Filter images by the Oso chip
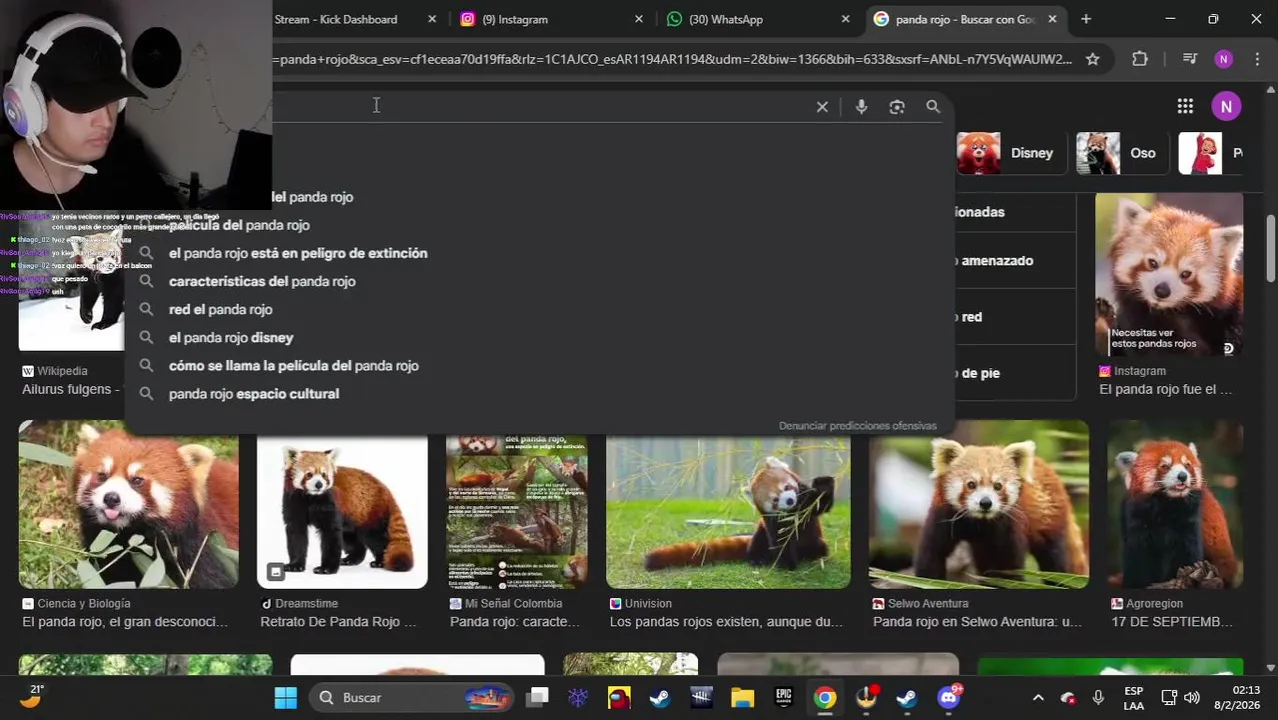Viewport: 1278px width, 720px height. tap(1121, 153)
